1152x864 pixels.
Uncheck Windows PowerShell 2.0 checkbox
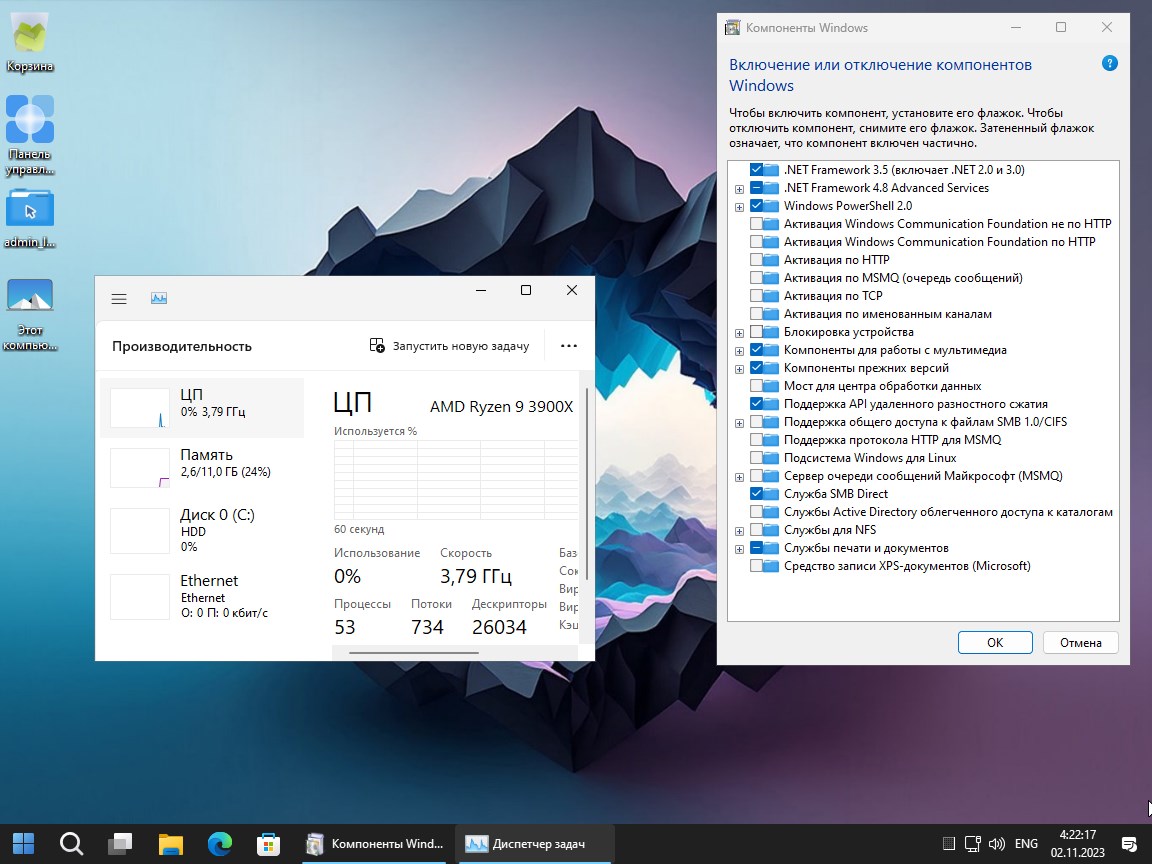click(x=757, y=206)
